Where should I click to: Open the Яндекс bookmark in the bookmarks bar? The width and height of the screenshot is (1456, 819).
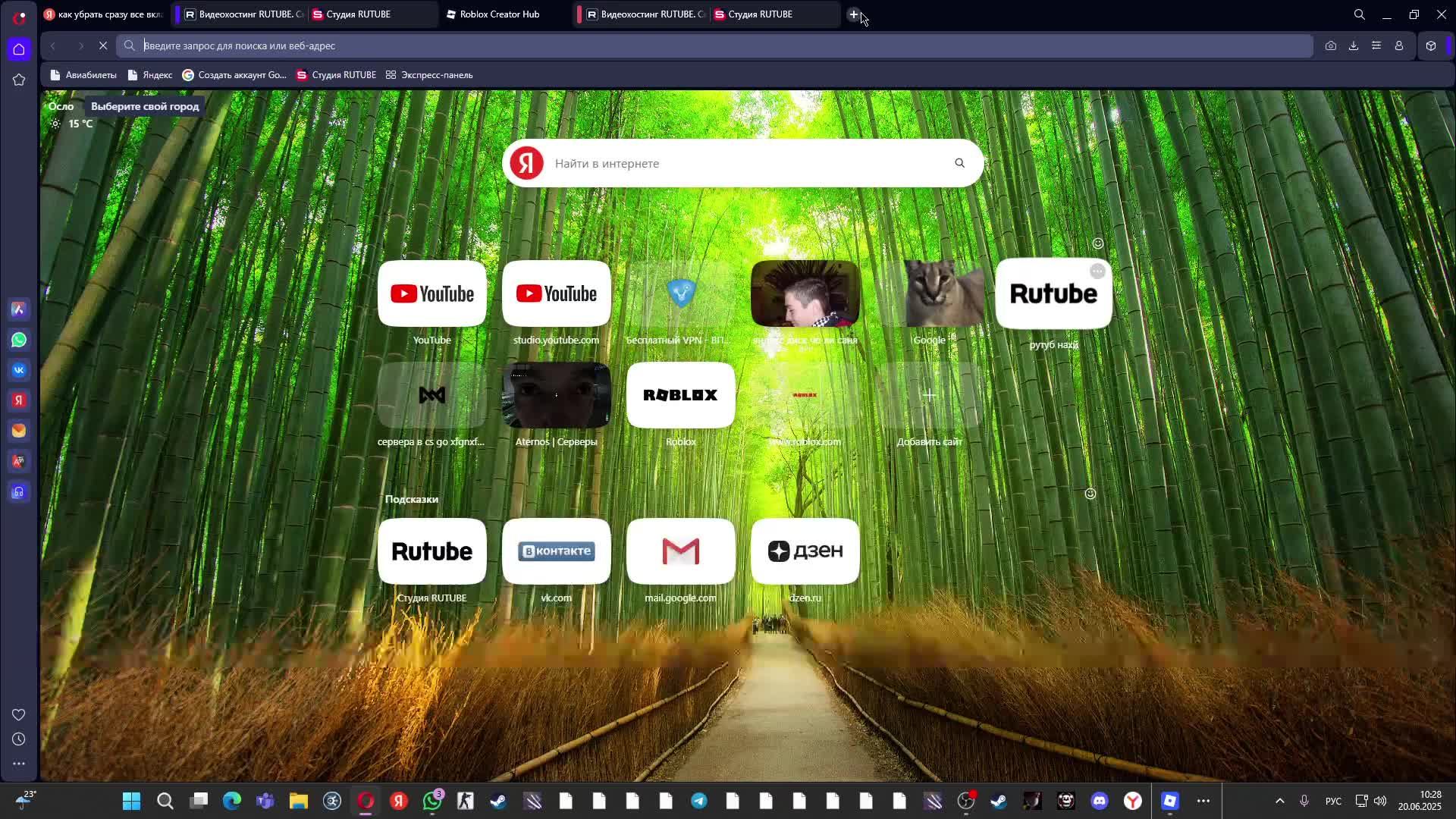[x=150, y=75]
